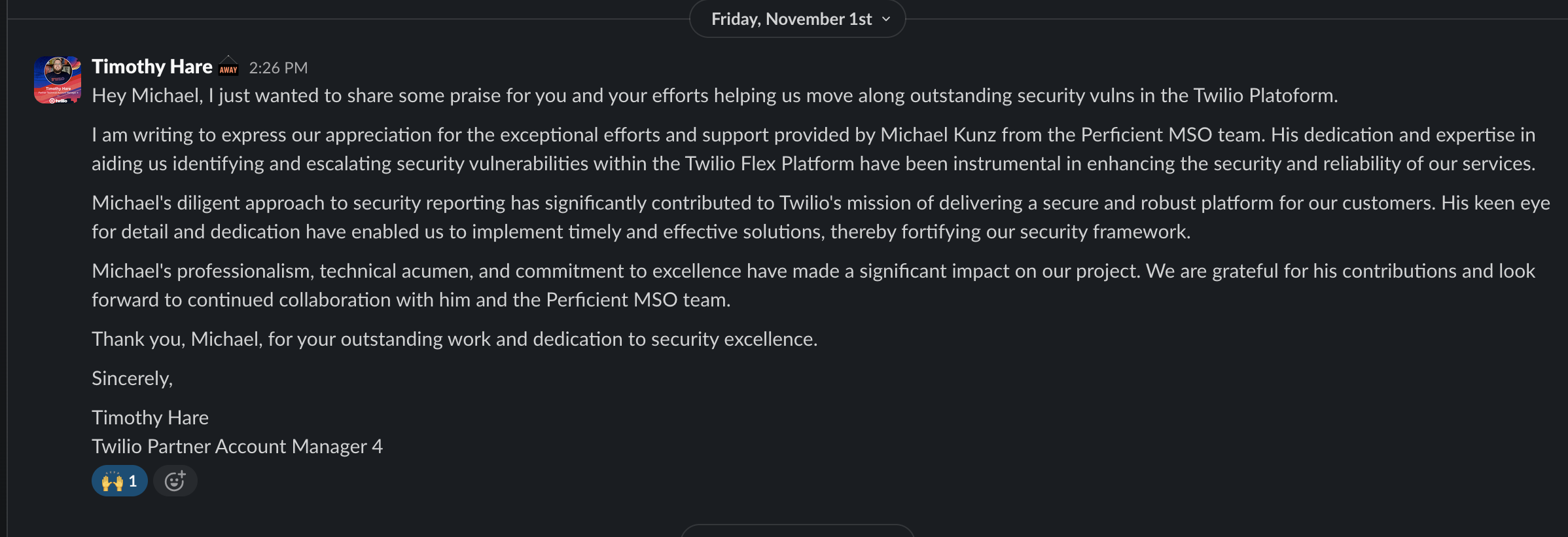Open Timothy Hare's profile picture

[x=58, y=80]
